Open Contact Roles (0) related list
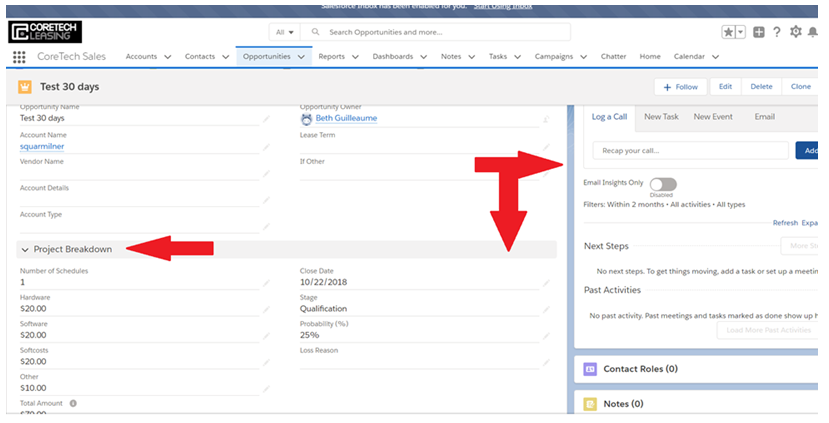The width and height of the screenshot is (829, 423). (640, 369)
